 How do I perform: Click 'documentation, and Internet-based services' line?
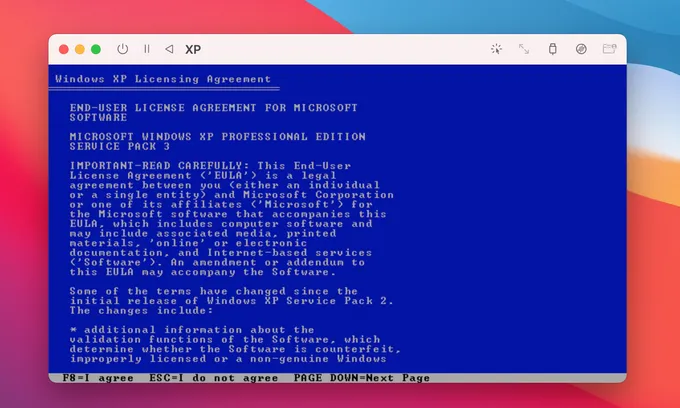(x=221, y=252)
